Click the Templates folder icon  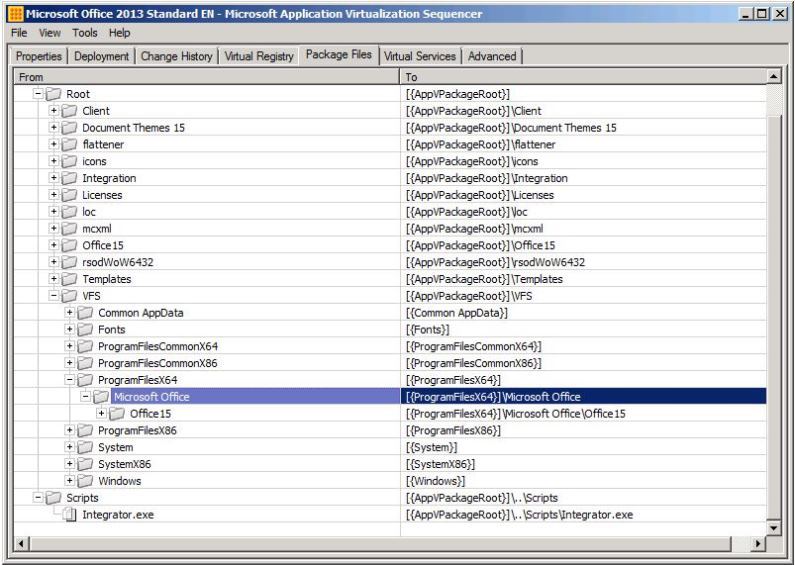[x=69, y=278]
